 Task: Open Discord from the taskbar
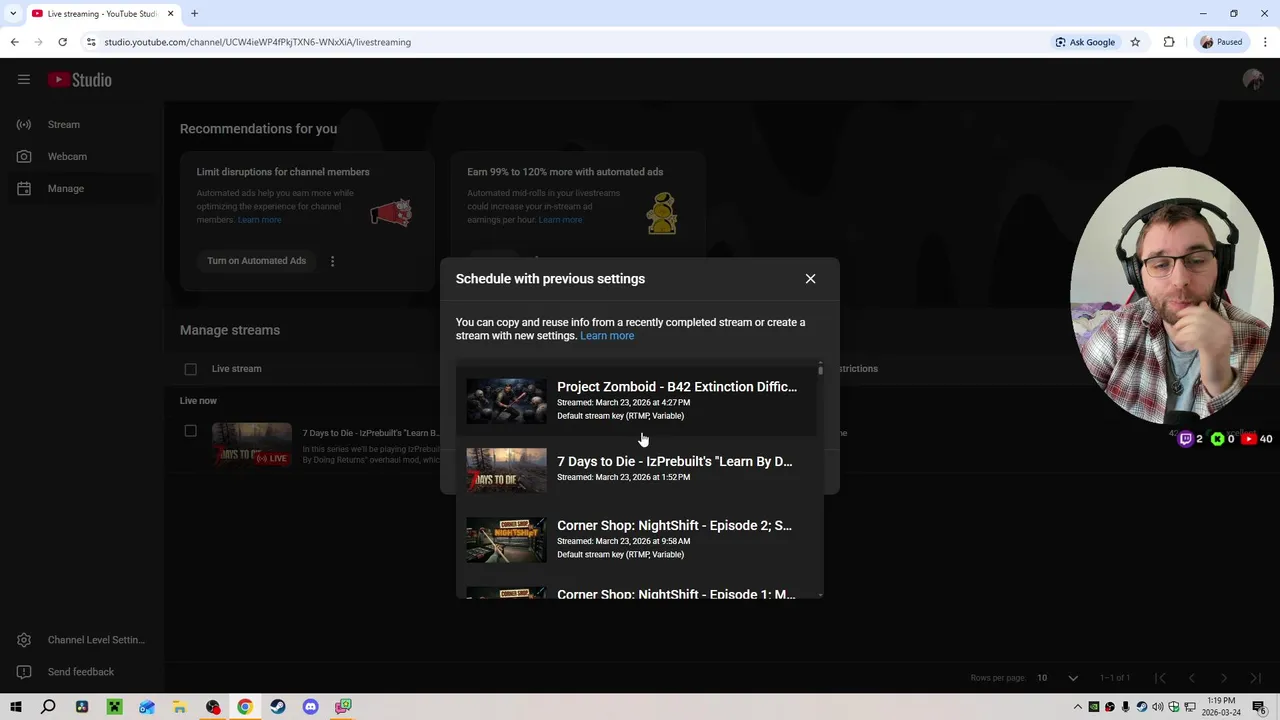coord(310,707)
